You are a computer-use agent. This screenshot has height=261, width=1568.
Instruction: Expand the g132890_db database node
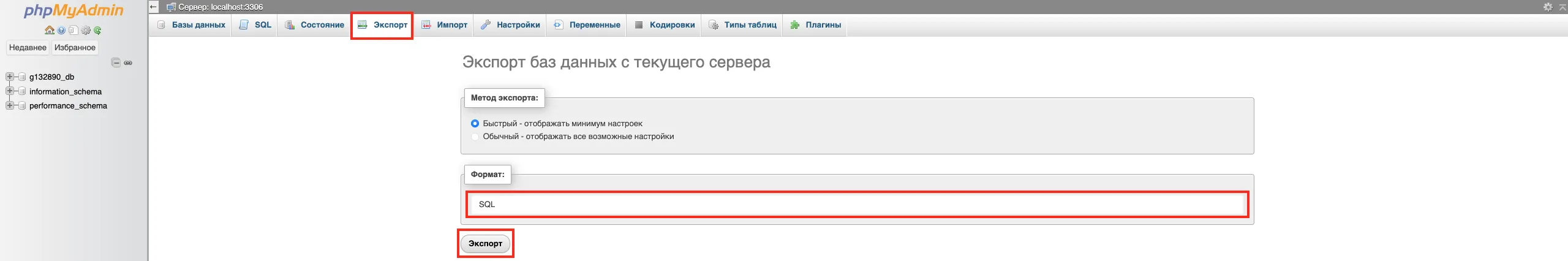(10, 77)
